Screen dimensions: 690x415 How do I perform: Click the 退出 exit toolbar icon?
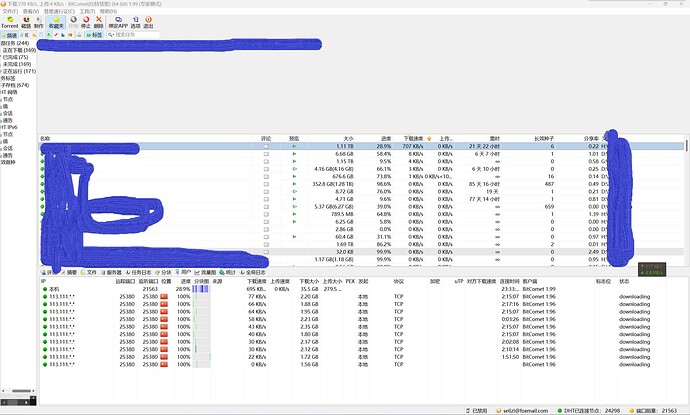click(148, 22)
